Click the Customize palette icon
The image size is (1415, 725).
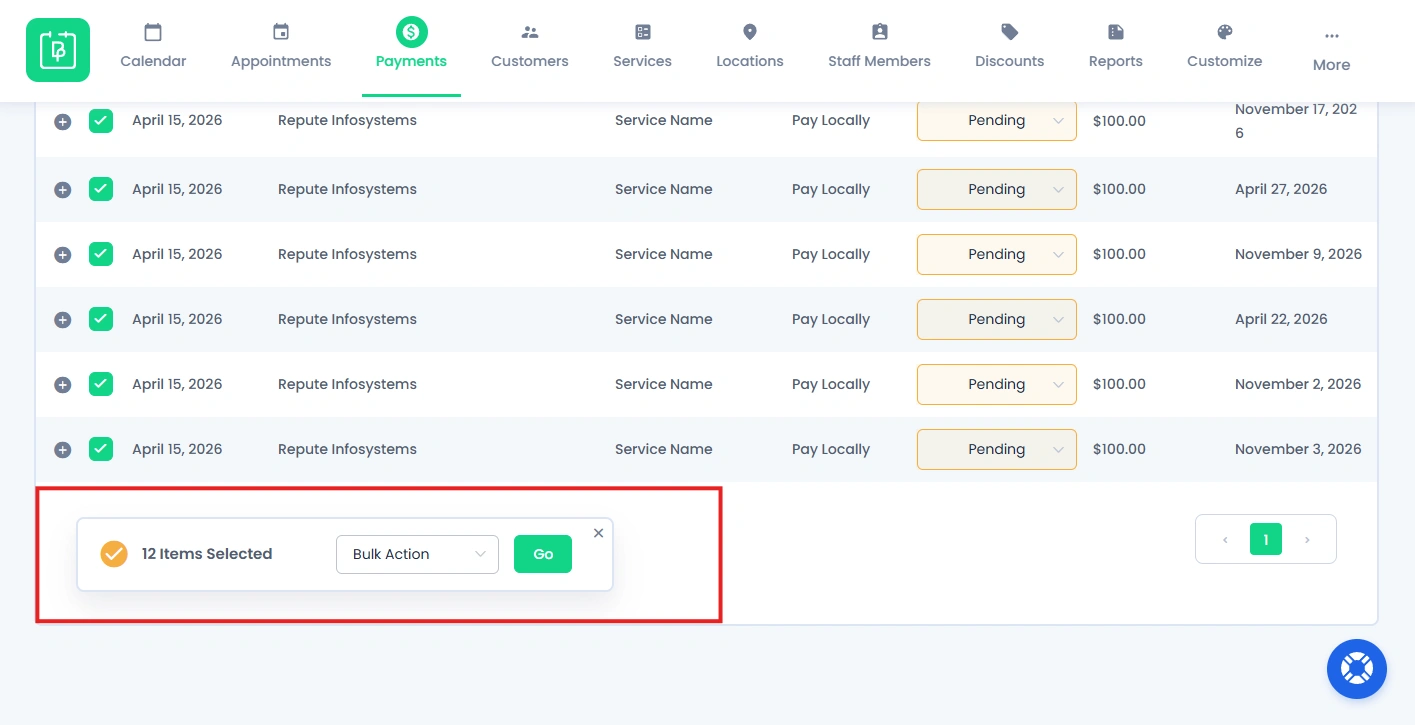(x=1225, y=32)
